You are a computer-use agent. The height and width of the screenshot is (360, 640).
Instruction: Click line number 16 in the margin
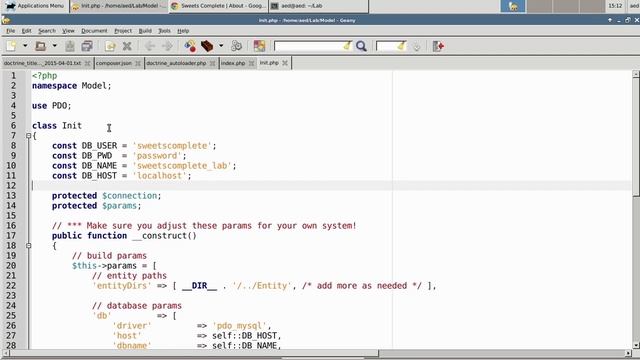point(11,226)
